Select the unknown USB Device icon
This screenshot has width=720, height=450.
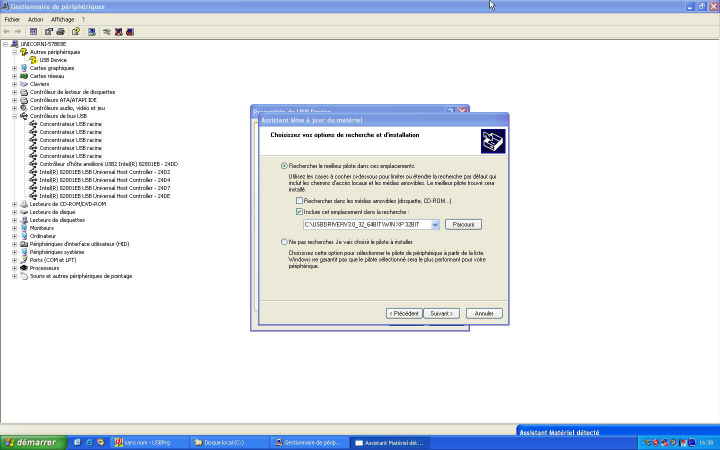tap(34, 60)
